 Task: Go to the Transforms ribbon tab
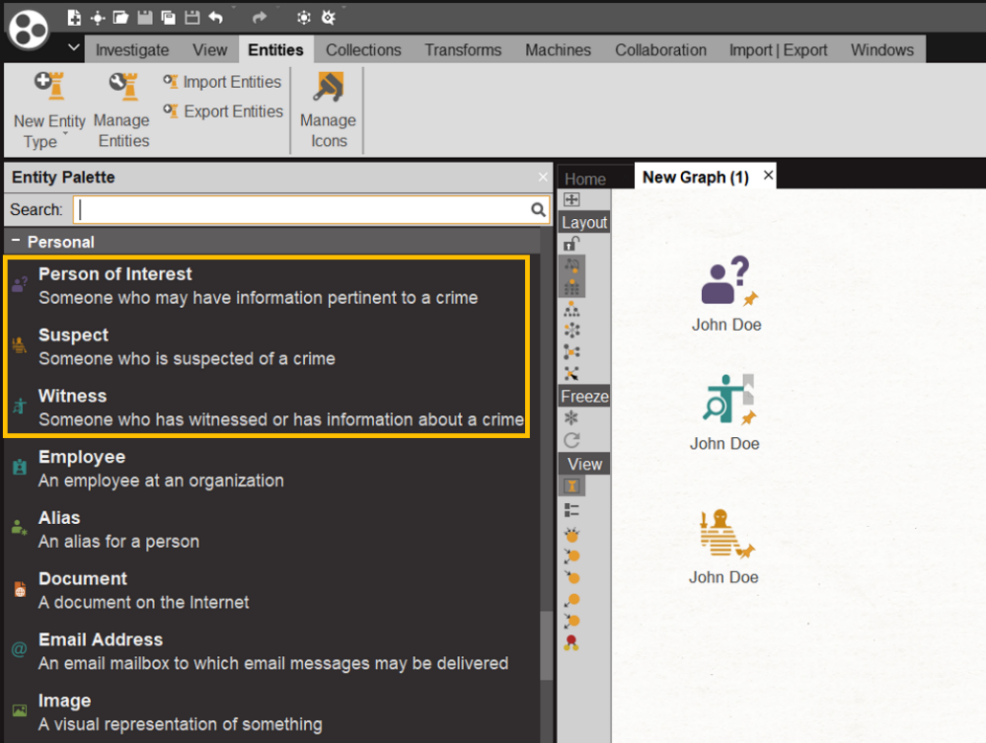tap(463, 50)
